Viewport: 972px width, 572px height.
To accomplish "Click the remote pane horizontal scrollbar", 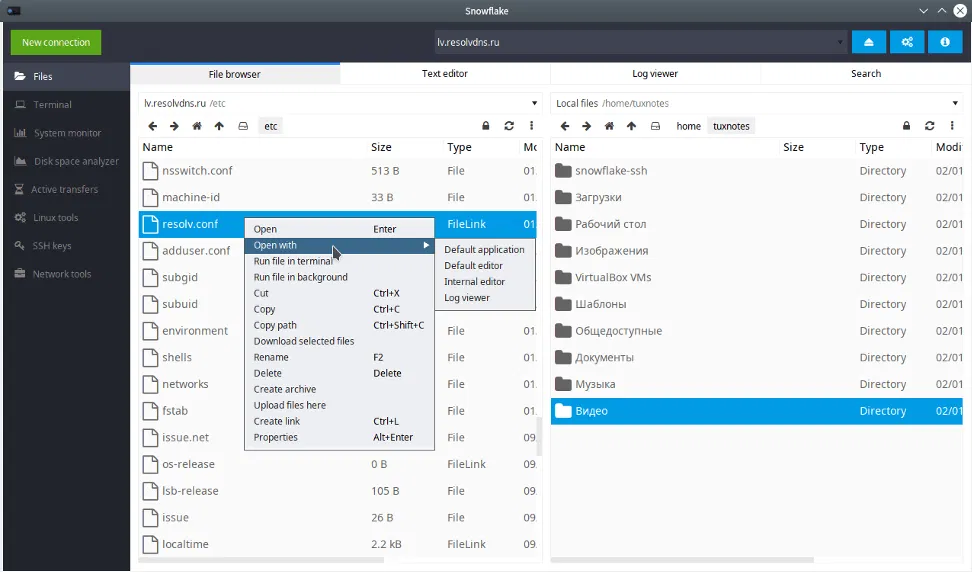I will point(261,560).
